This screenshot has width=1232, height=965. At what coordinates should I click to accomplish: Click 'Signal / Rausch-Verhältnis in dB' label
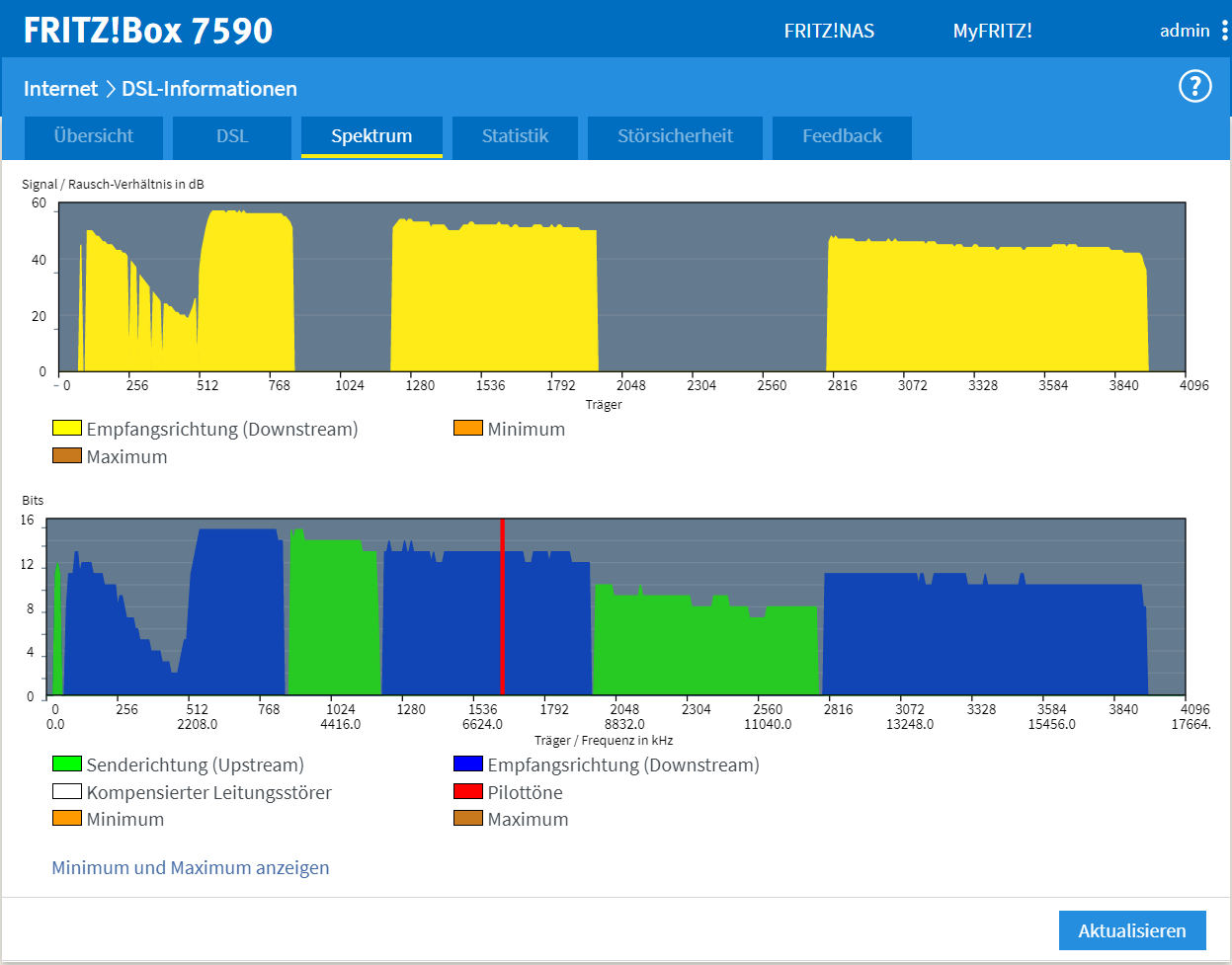[113, 185]
